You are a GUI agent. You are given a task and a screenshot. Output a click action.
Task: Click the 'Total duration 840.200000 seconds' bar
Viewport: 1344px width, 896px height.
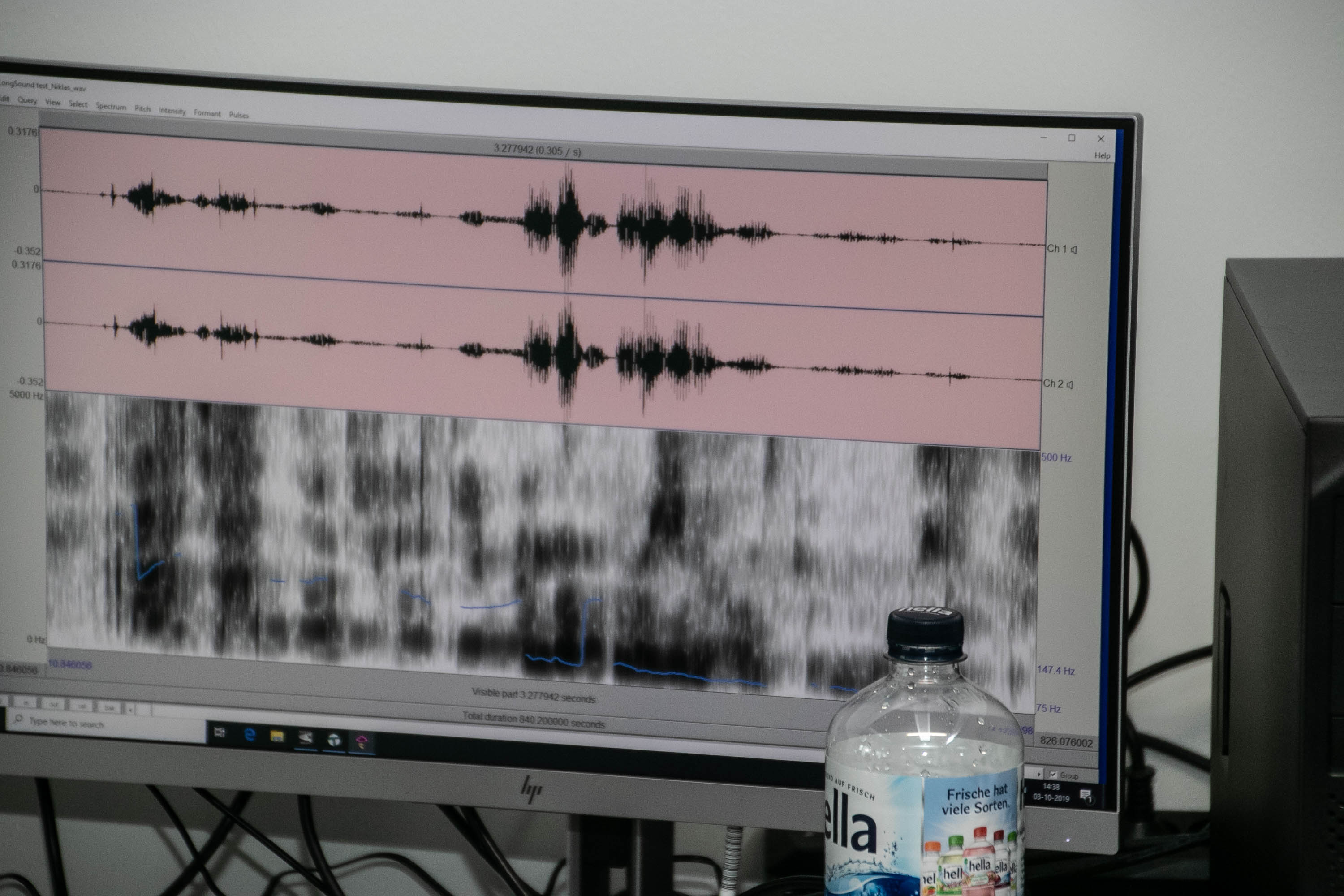click(534, 720)
